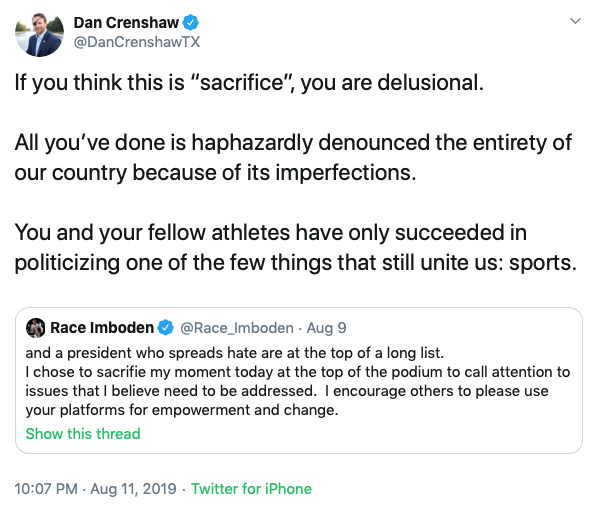Click Dan Crenshaw's profile avatar
The width and height of the screenshot is (598, 511).
point(39,33)
